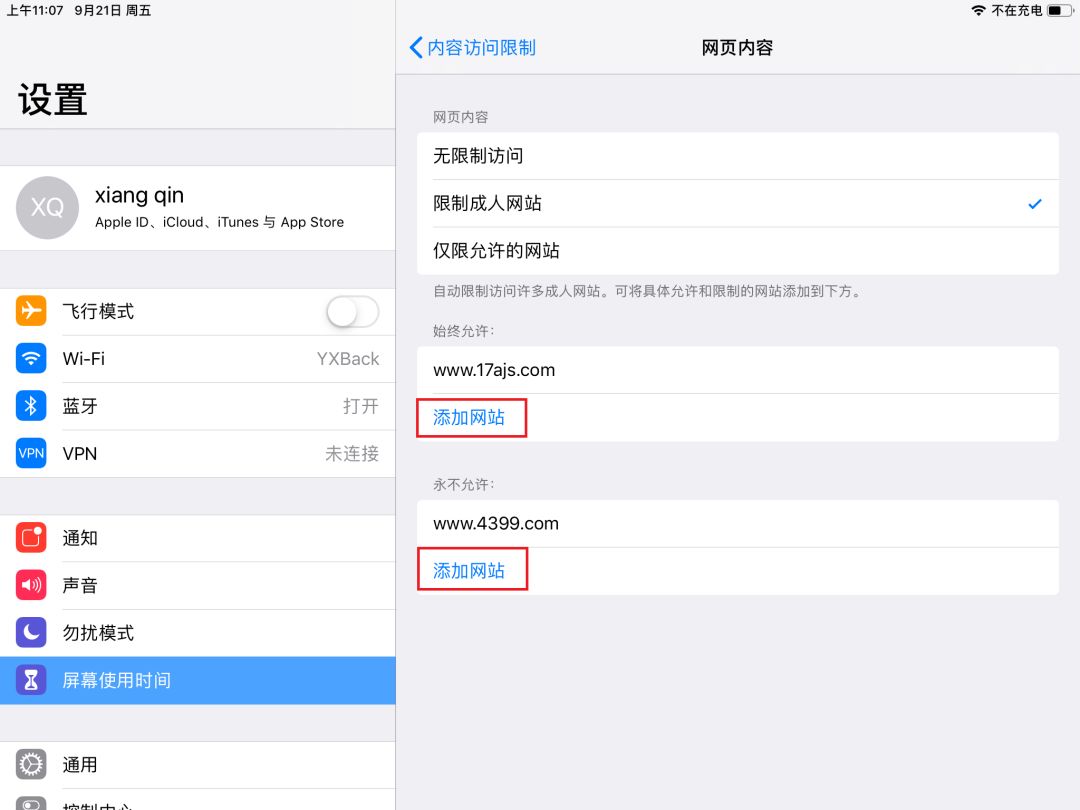Open VPN settings via the VPN icon
The height and width of the screenshot is (810, 1080).
tap(31, 453)
